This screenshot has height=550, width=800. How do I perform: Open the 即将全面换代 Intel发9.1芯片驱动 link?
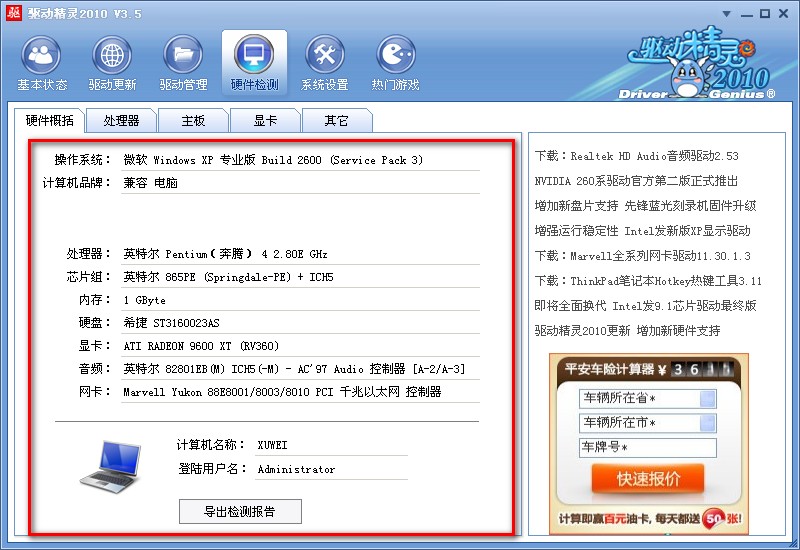[645, 306]
